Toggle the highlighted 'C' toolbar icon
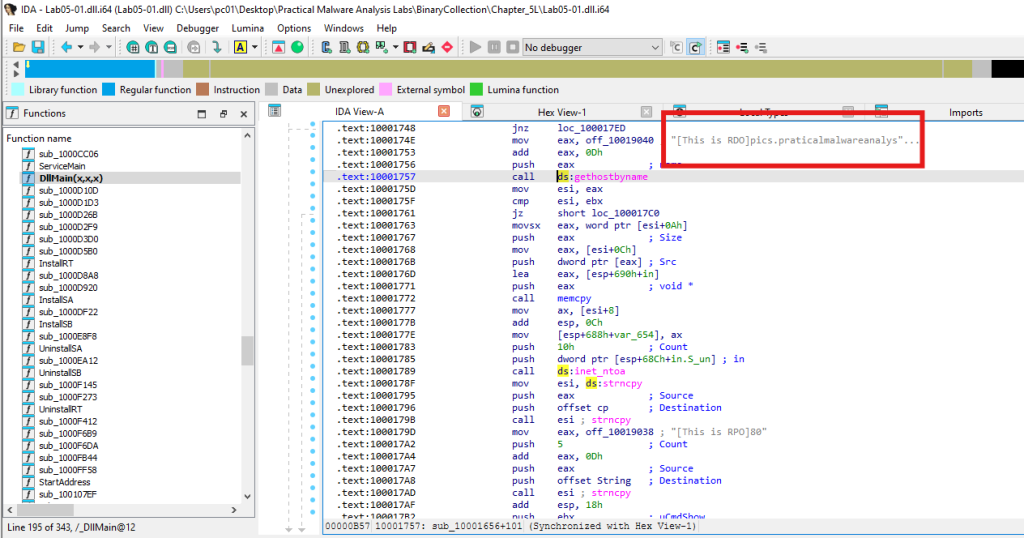The height and width of the screenshot is (538, 1024). tap(696, 48)
